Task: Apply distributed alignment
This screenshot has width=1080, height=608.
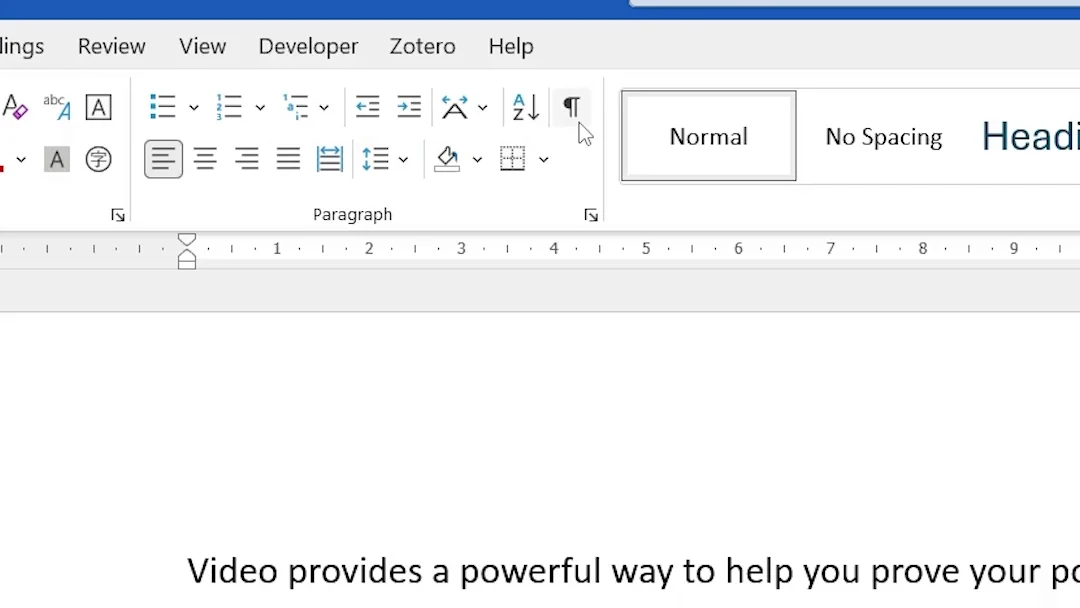Action: pyautogui.click(x=330, y=160)
